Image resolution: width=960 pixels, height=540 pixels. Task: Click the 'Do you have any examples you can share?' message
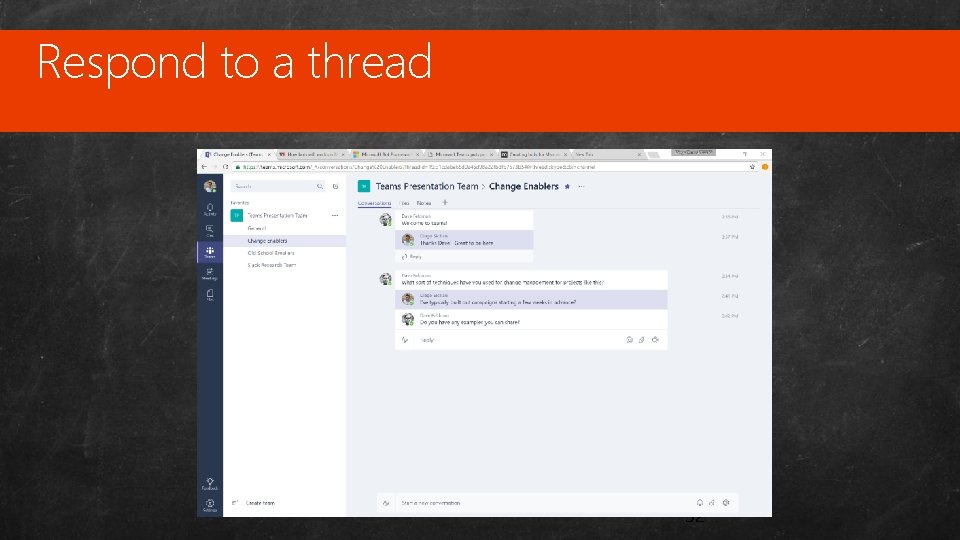[470, 322]
